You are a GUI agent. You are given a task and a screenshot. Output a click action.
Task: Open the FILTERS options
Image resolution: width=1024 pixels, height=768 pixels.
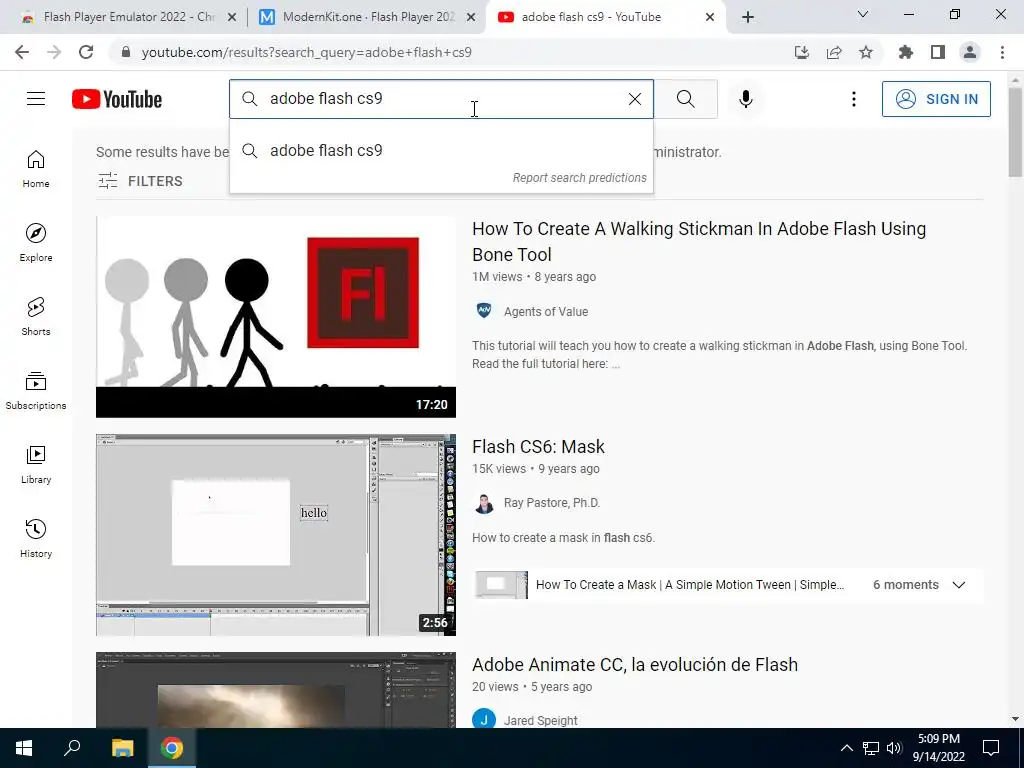140,181
